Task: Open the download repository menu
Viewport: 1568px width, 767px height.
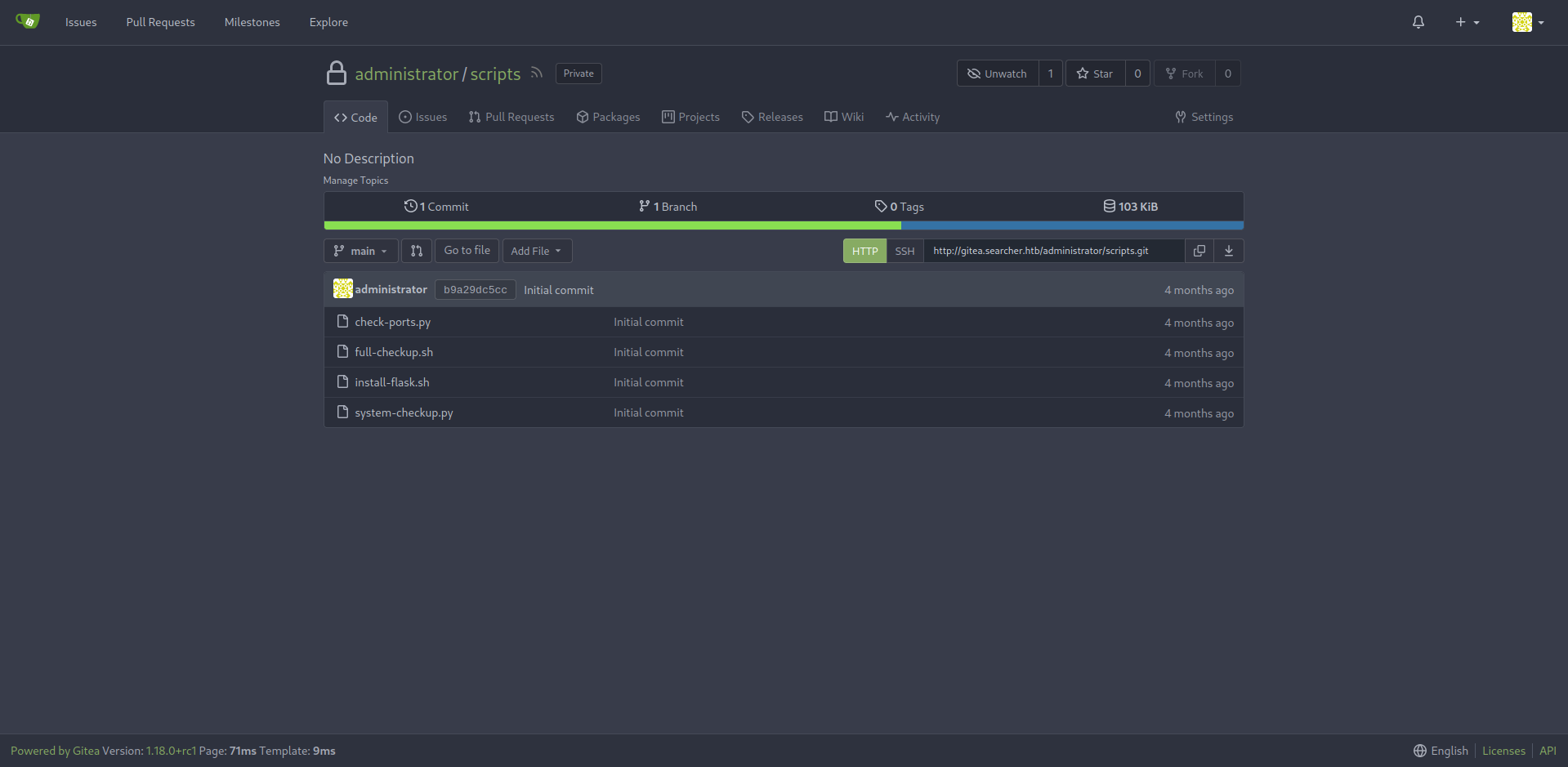Action: click(1229, 251)
